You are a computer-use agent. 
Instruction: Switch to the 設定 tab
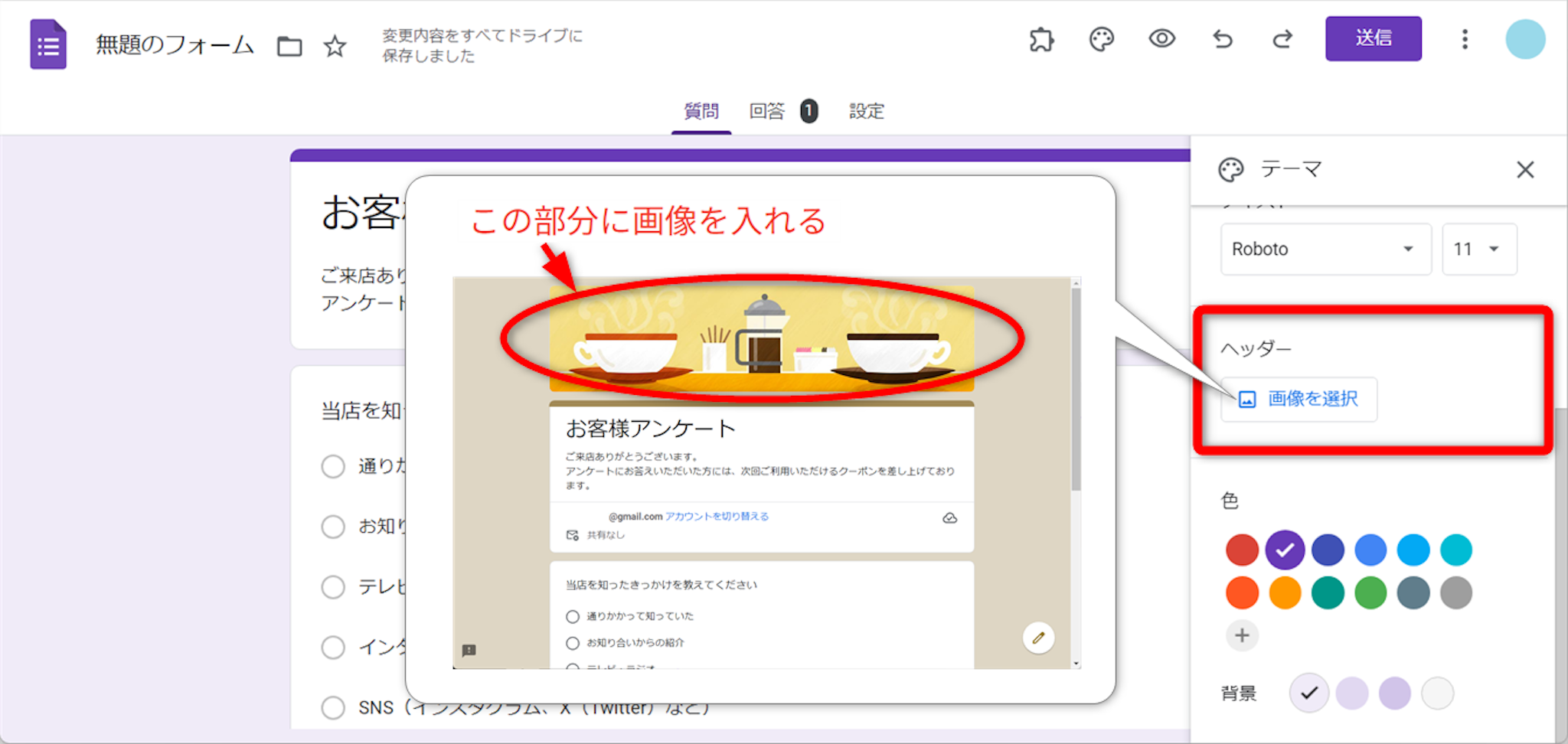tap(866, 112)
